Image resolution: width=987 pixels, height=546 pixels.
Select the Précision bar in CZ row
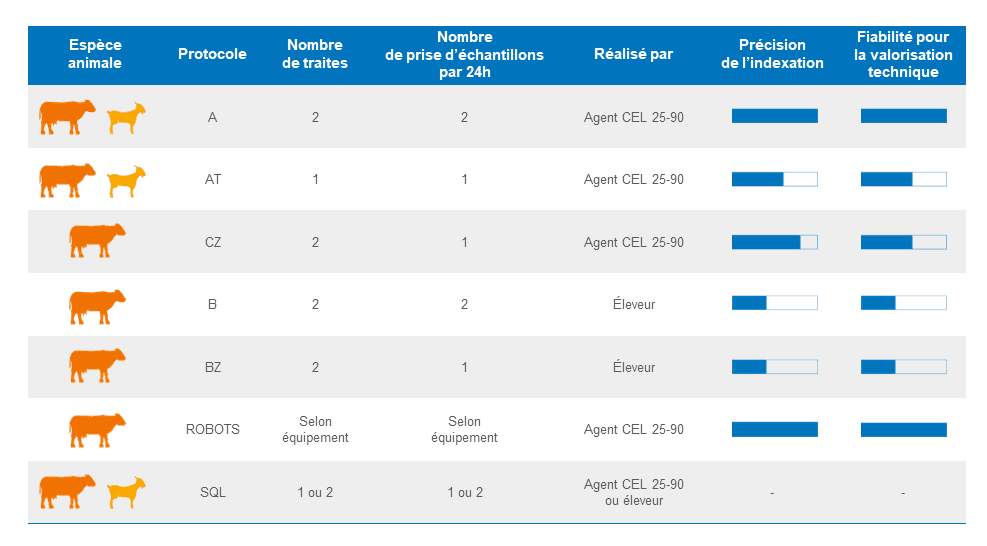[x=774, y=242]
